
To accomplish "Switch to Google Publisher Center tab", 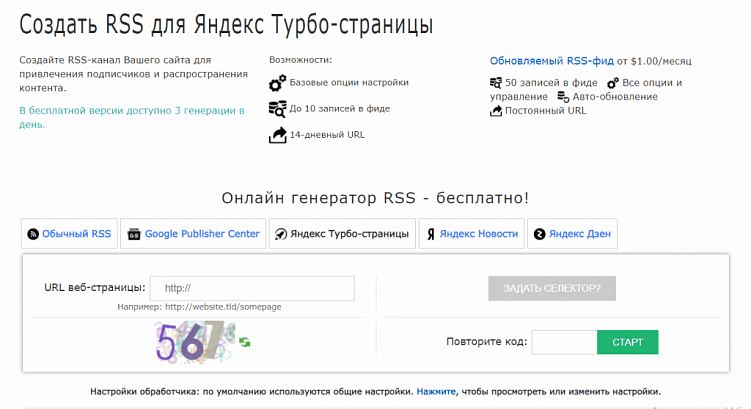I will click(x=193, y=234).
